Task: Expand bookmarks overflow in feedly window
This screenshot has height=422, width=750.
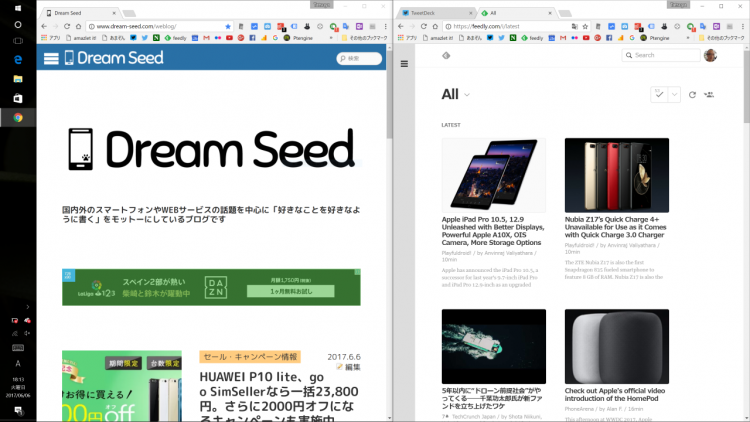Action: coord(688,38)
